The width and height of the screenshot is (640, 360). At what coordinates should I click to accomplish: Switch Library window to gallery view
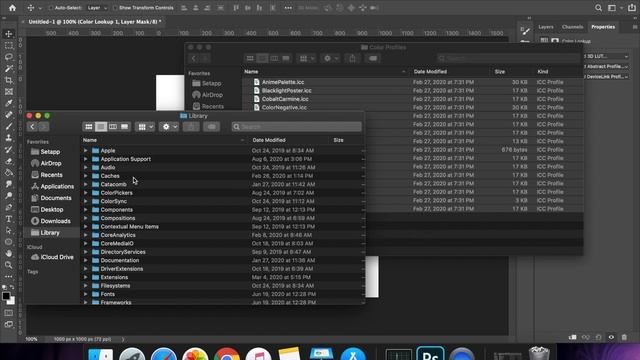pyautogui.click(x=124, y=127)
